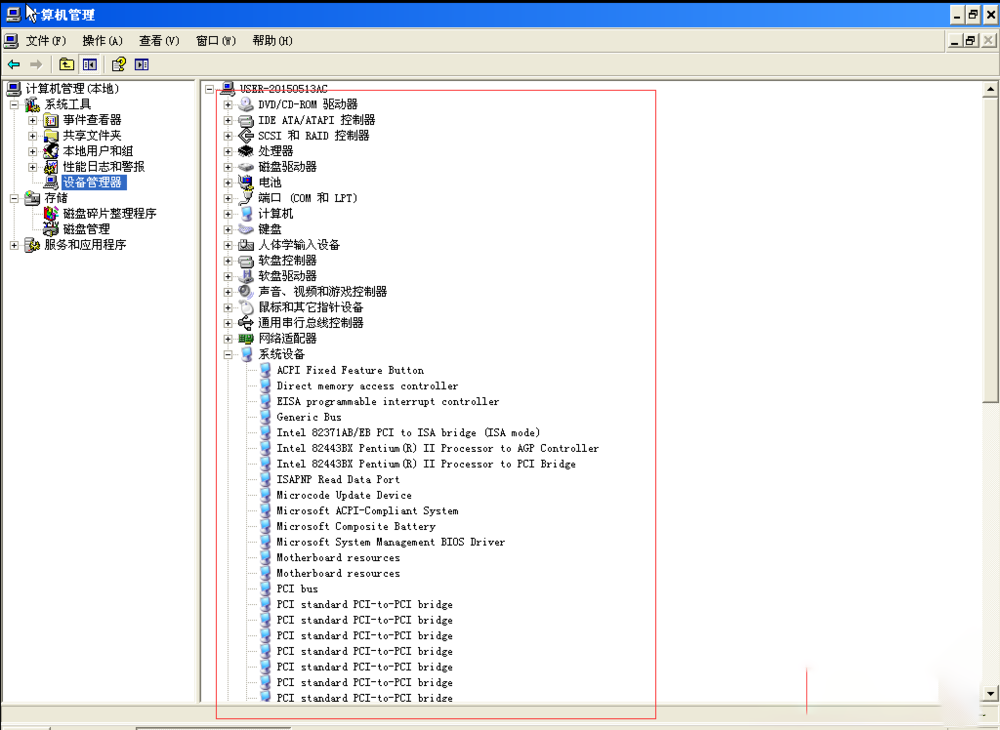1000x730 pixels.
Task: Expand the 服务和应用程序 tree node
Action: (12, 244)
